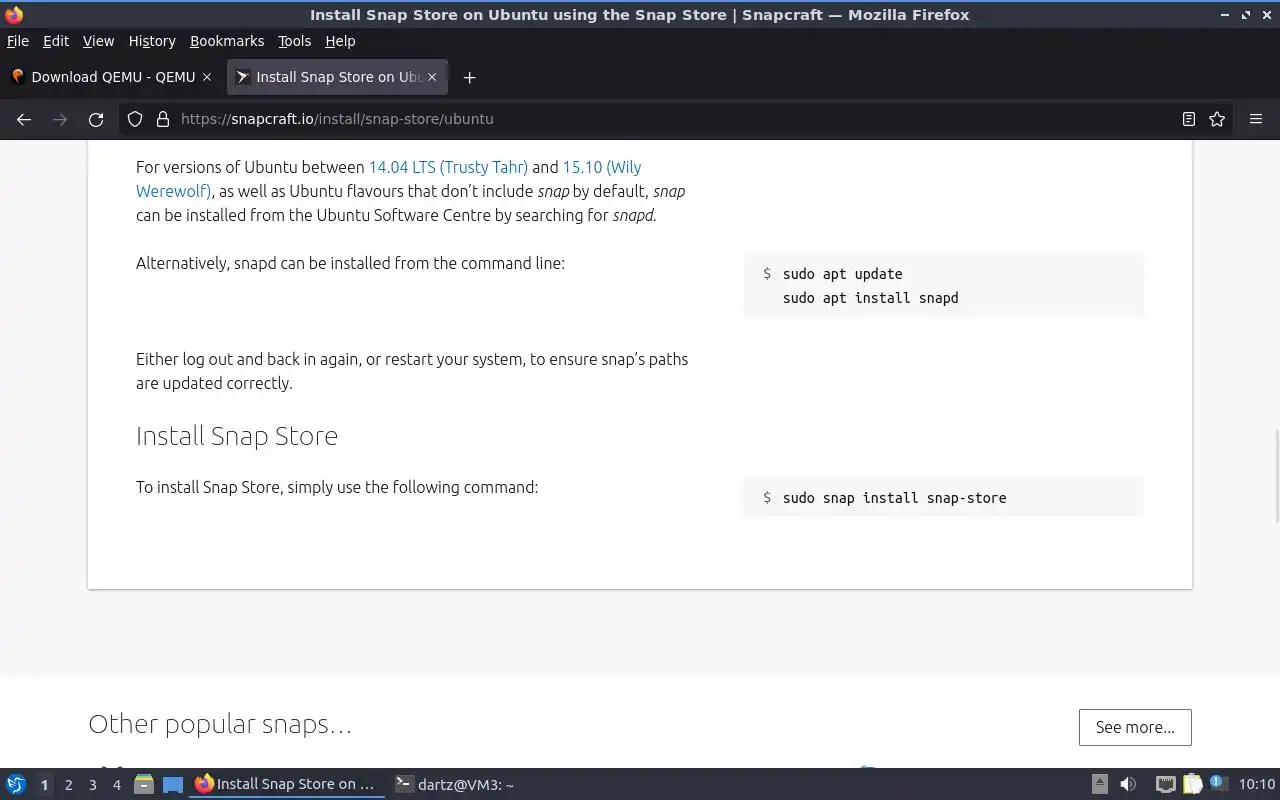Open the wired network tray icon

(x=1165, y=785)
